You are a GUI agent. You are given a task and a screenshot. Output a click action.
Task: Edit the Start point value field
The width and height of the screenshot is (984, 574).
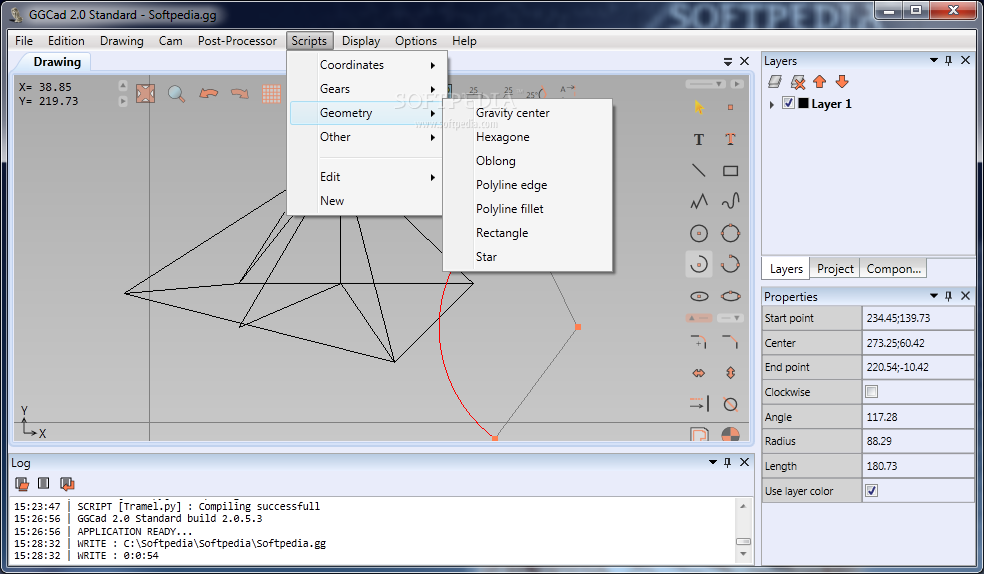918,318
